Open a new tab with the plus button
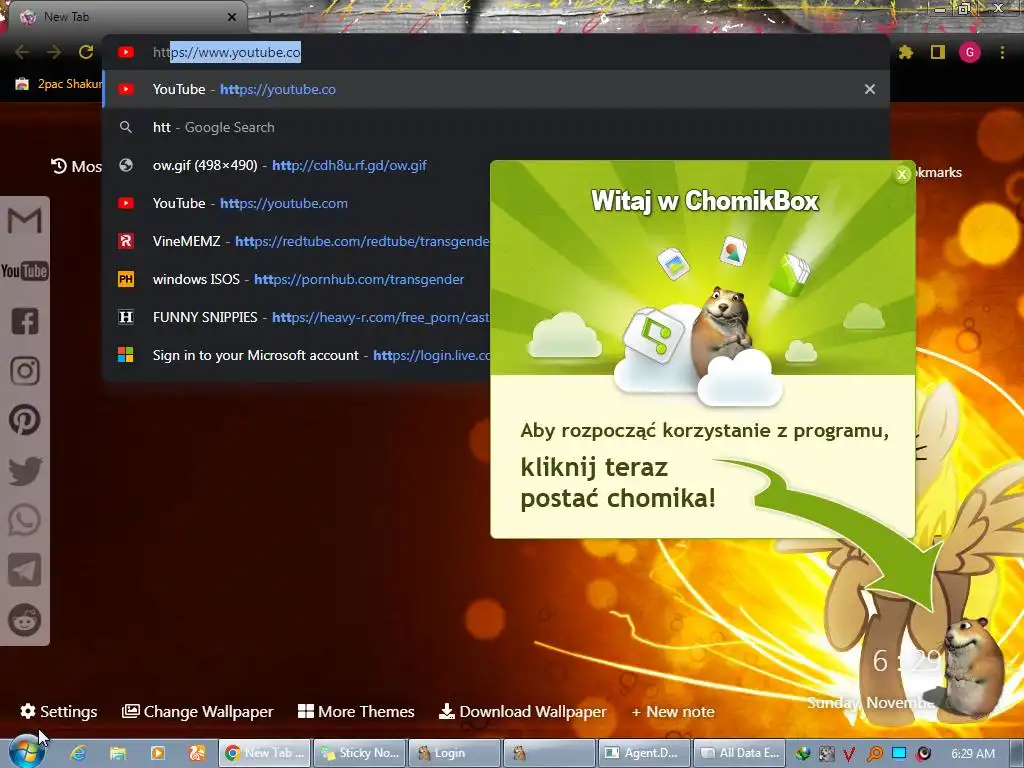 point(269,18)
